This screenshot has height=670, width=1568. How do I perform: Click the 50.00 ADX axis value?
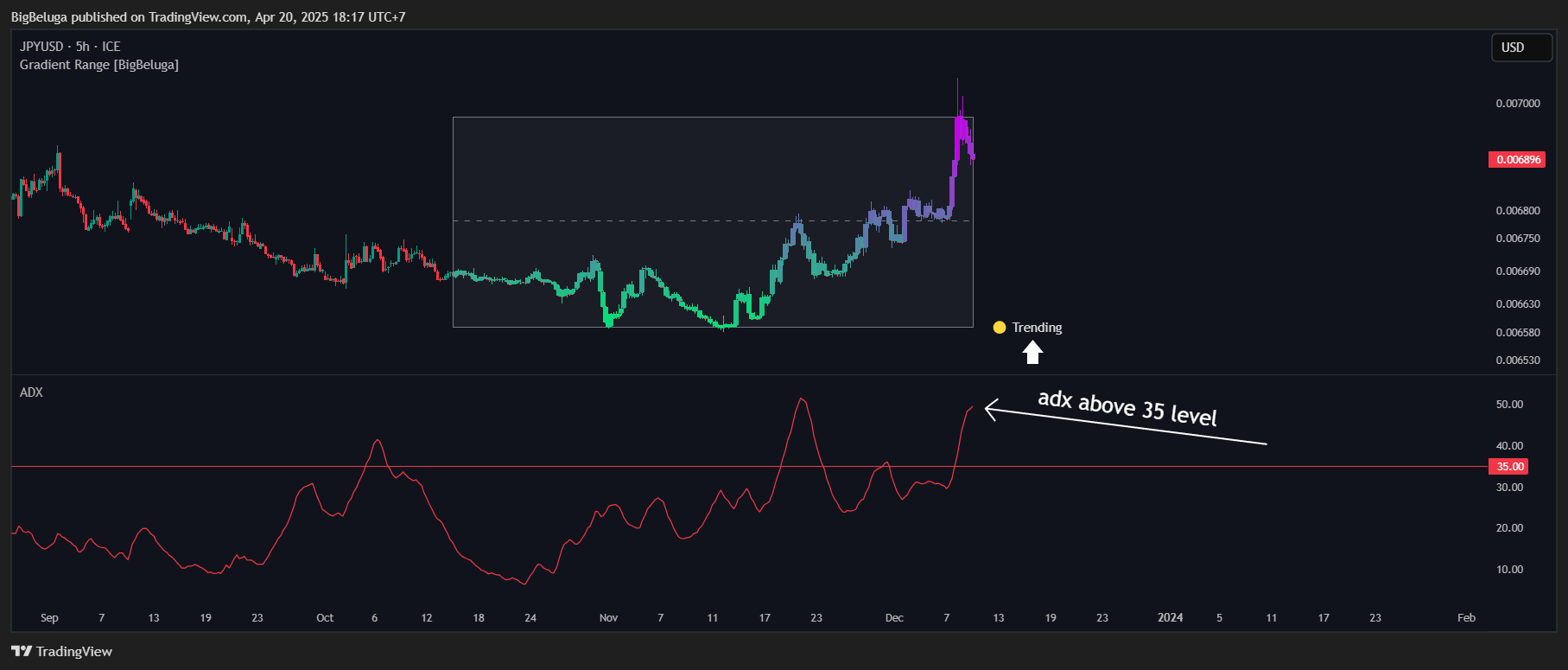1509,405
